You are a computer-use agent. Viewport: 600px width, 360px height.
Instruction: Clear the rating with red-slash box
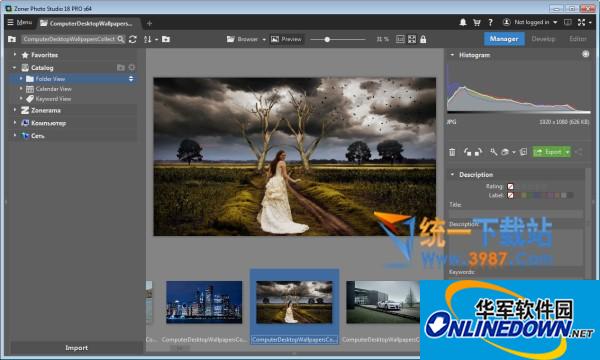point(510,186)
